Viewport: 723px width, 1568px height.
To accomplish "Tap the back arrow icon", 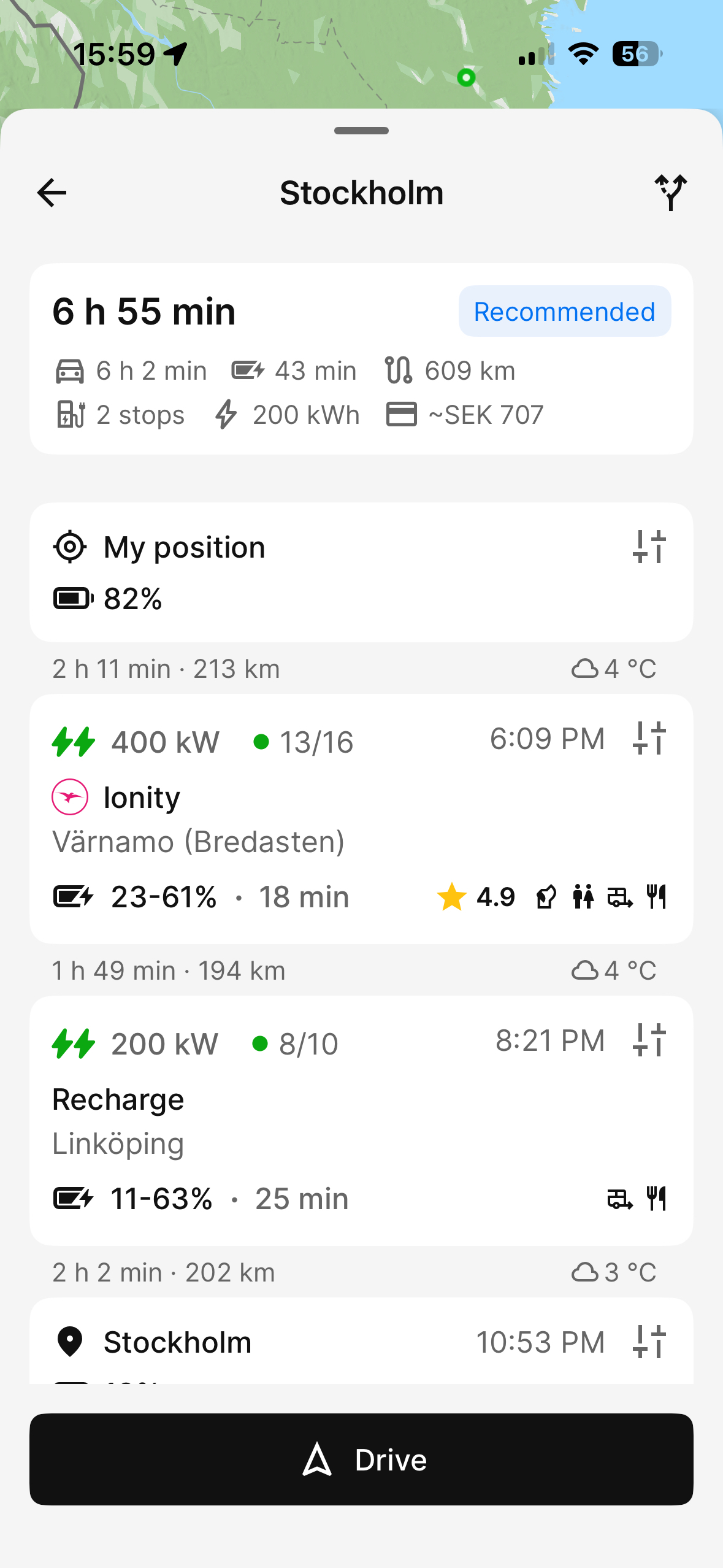I will (52, 193).
